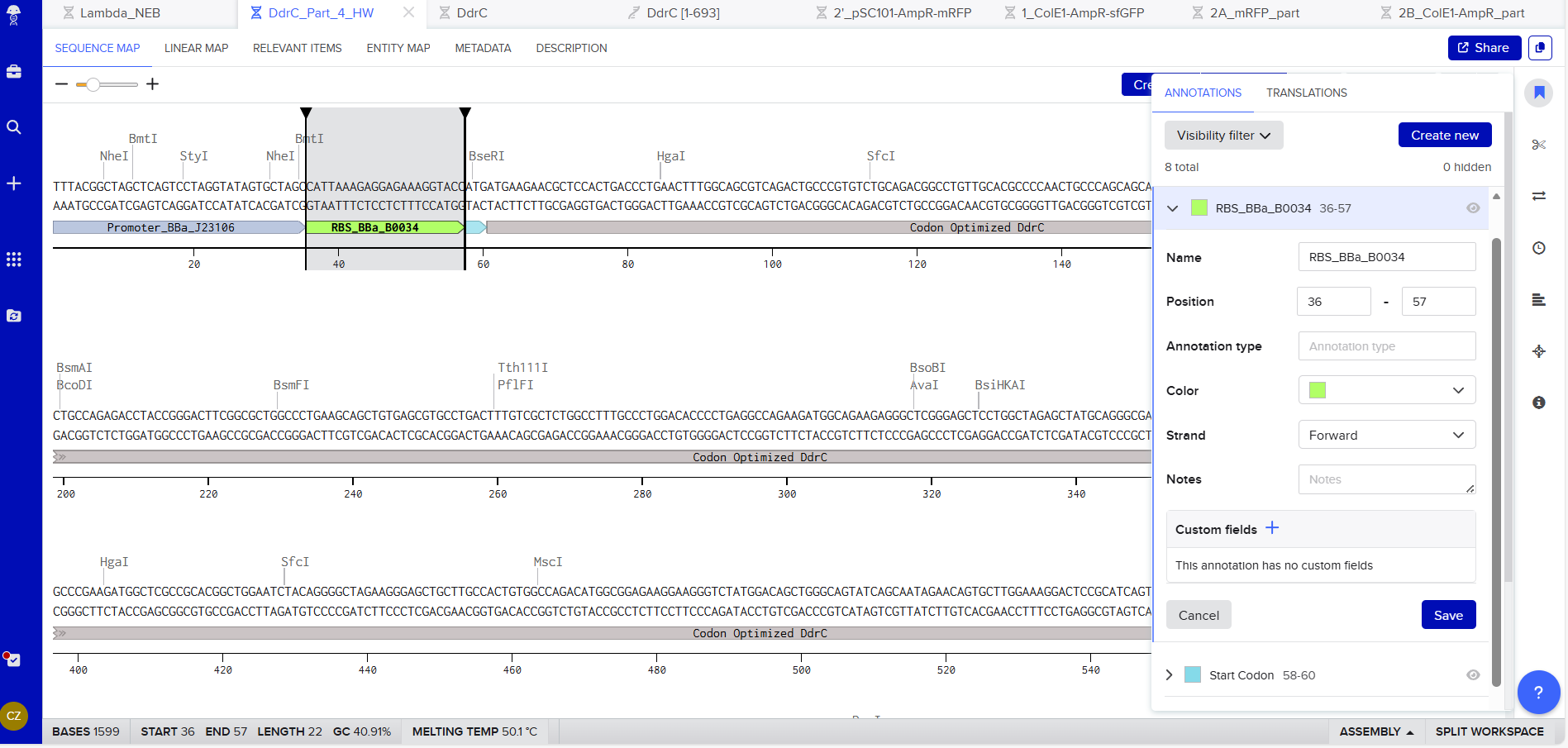Click into the Notes text field
Screen dimensions: 1568x748
coord(1386,479)
